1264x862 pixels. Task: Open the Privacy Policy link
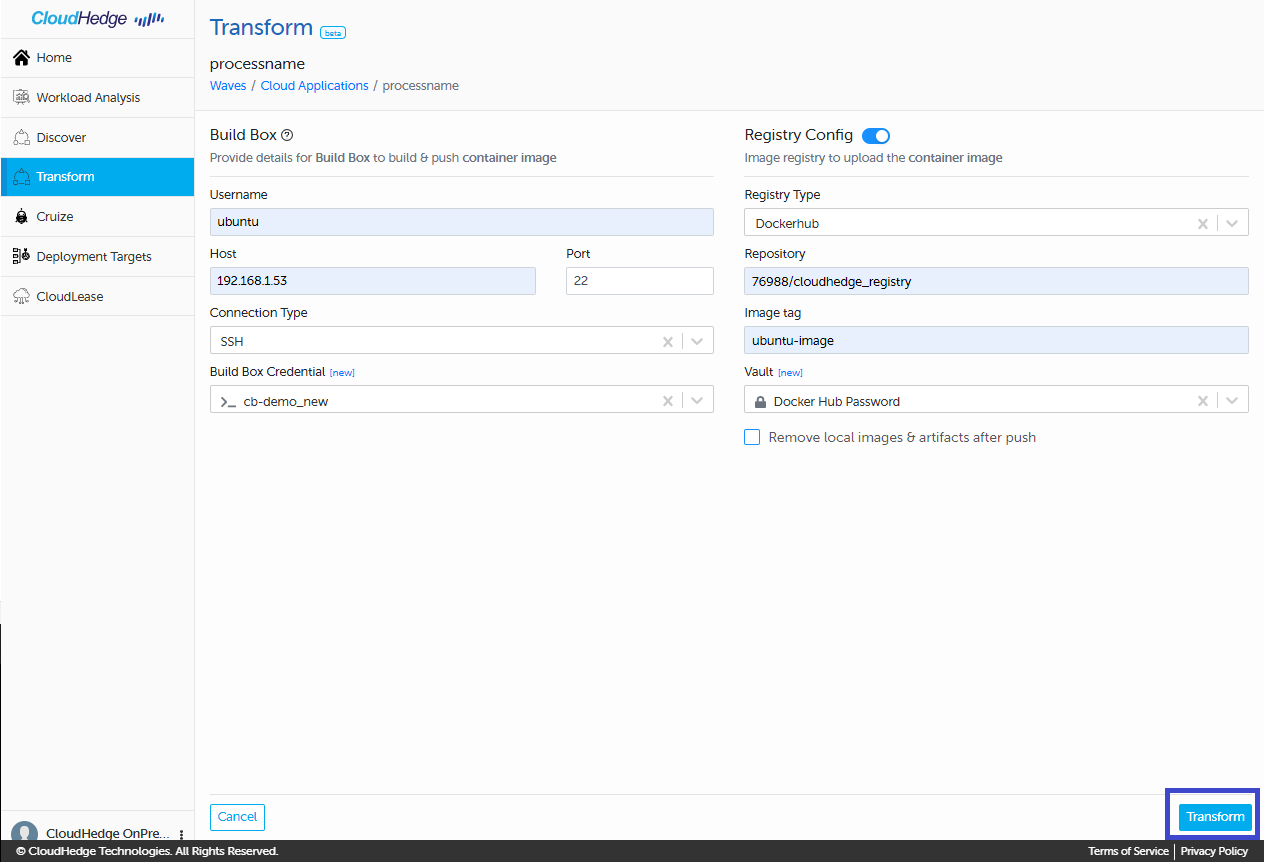[1214, 851]
